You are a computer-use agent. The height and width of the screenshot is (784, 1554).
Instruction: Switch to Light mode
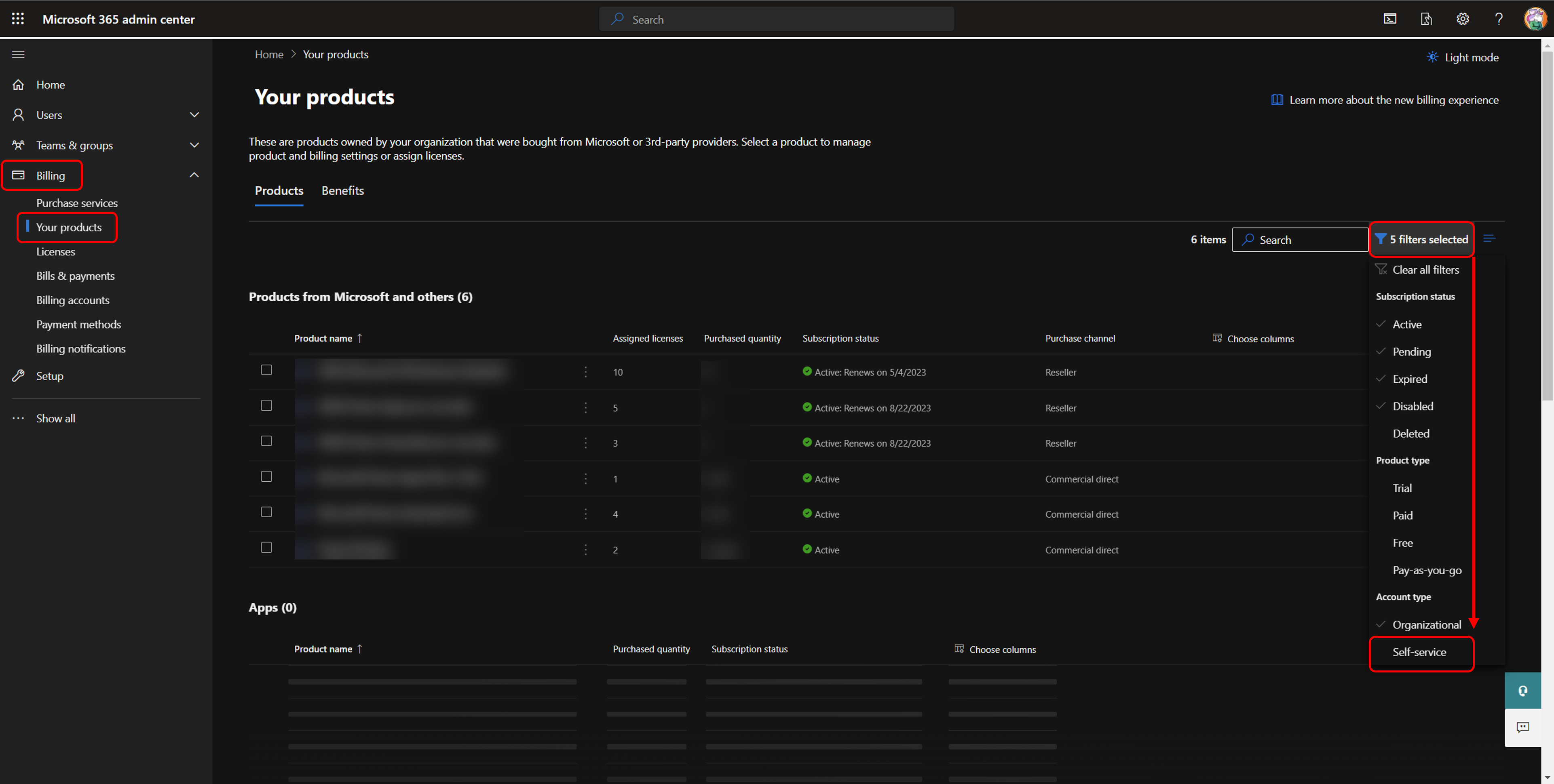1462,57
